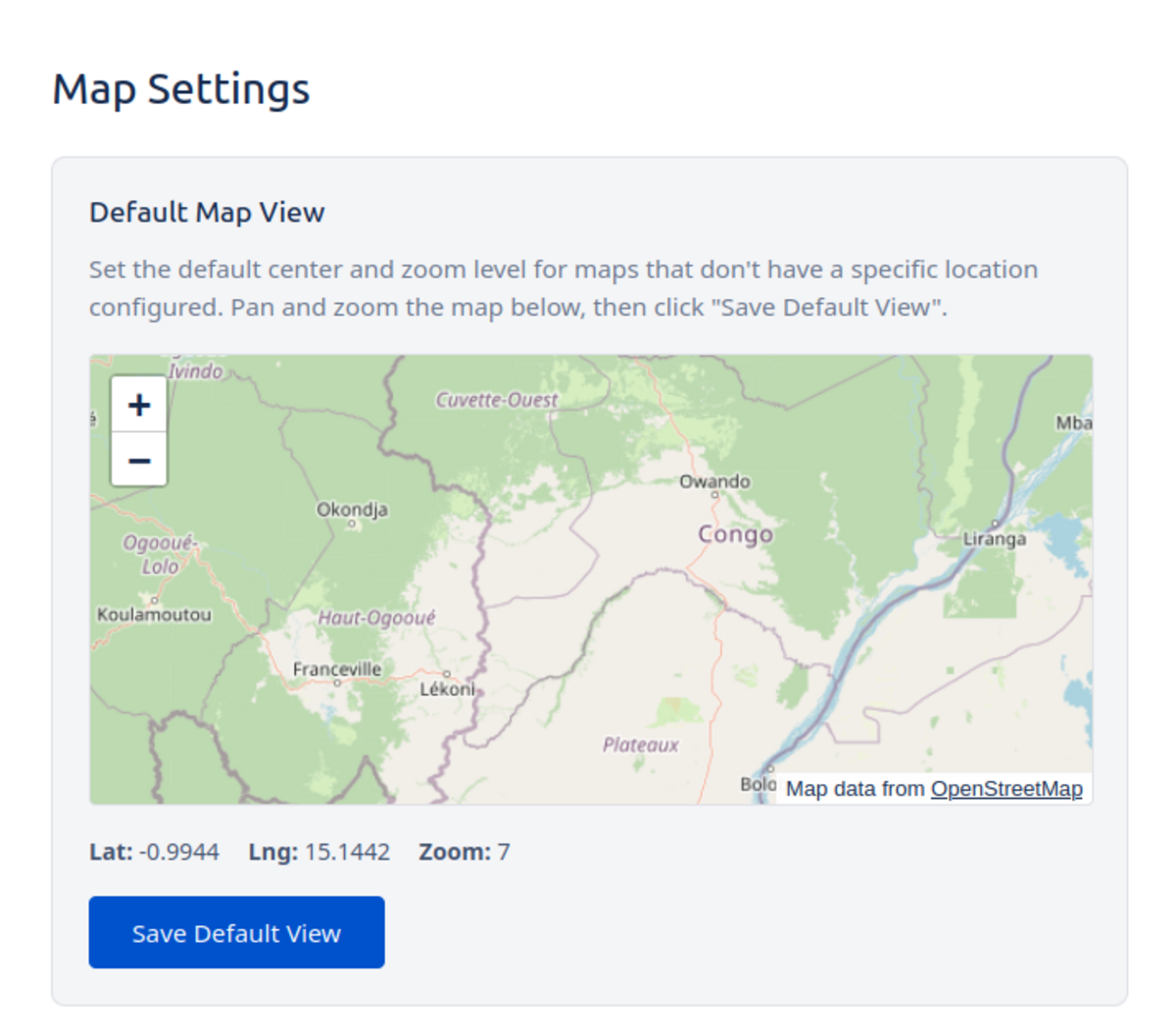Click the Franceville location marker

coord(337,682)
